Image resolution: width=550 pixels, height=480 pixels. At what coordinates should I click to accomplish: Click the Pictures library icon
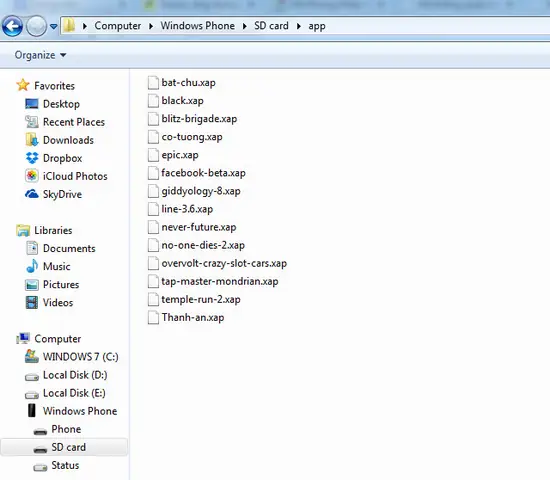[x=32, y=285]
